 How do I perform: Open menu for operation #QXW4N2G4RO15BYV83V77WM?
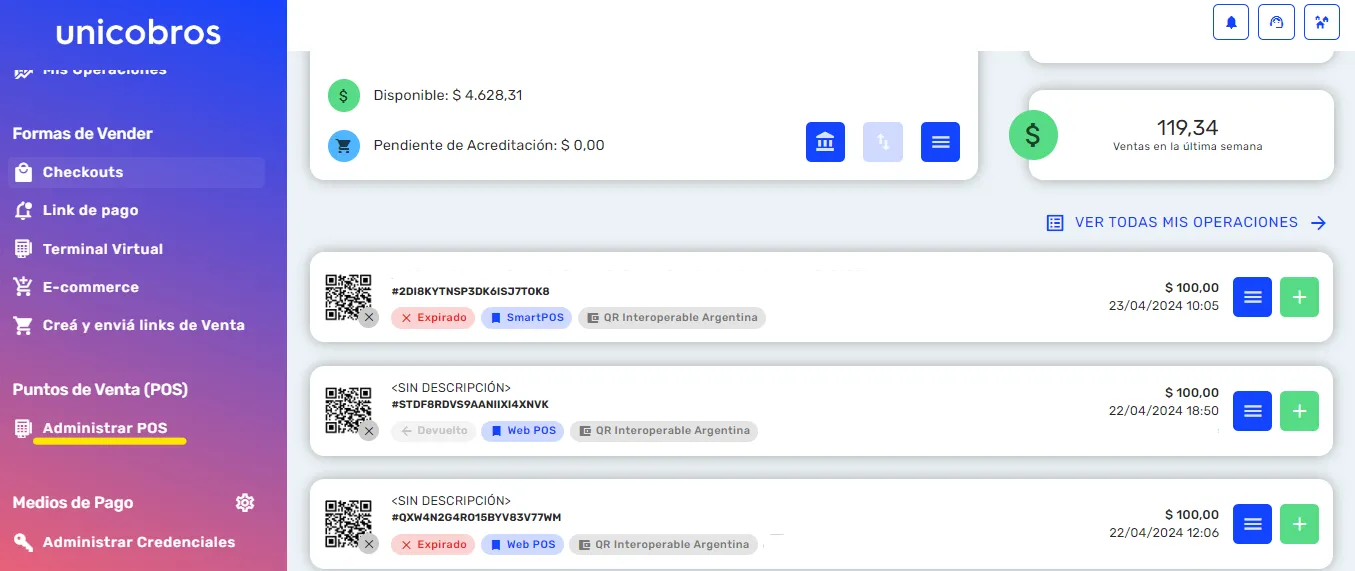1252,524
